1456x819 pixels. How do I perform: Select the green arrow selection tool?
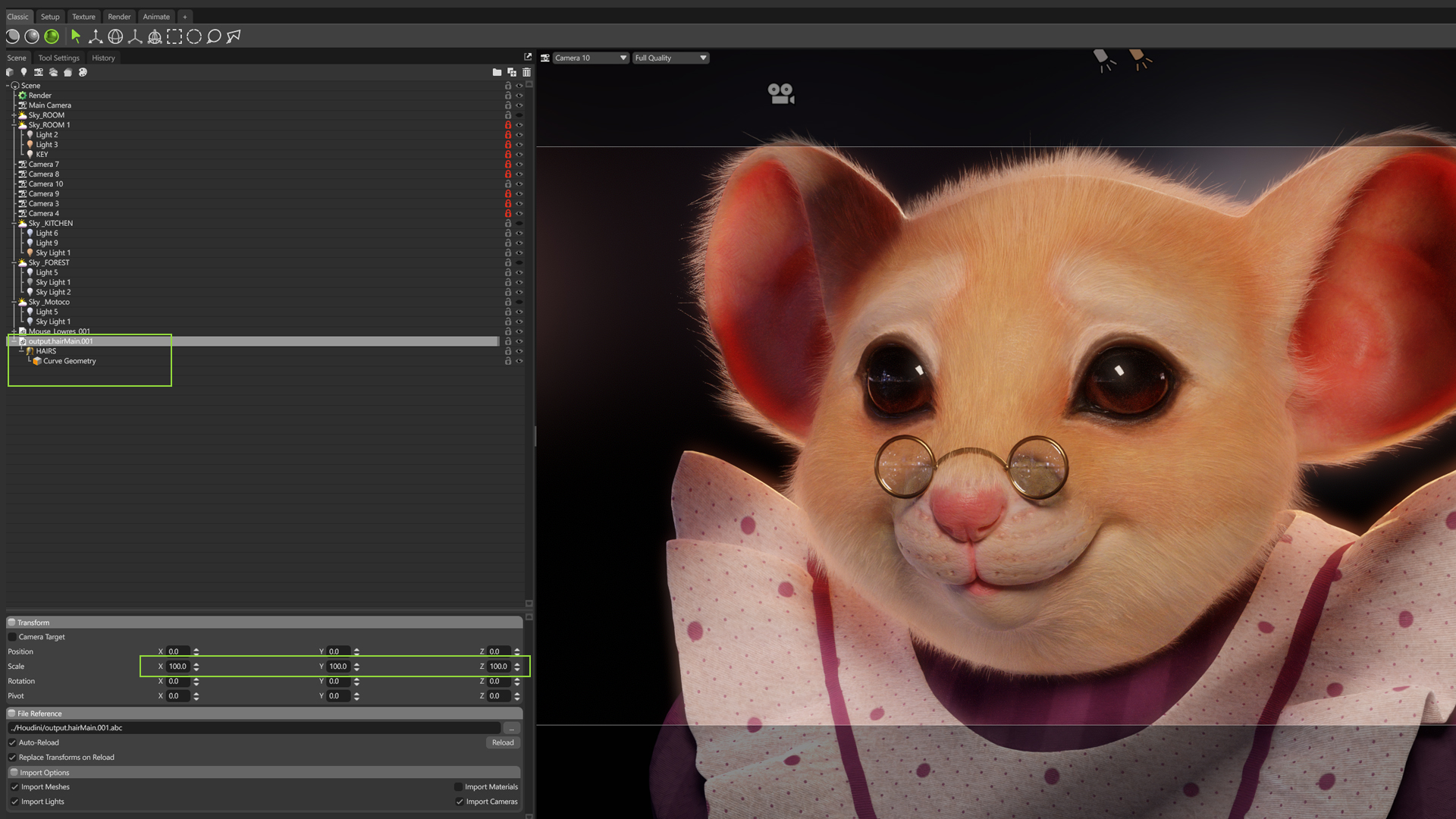click(x=76, y=36)
